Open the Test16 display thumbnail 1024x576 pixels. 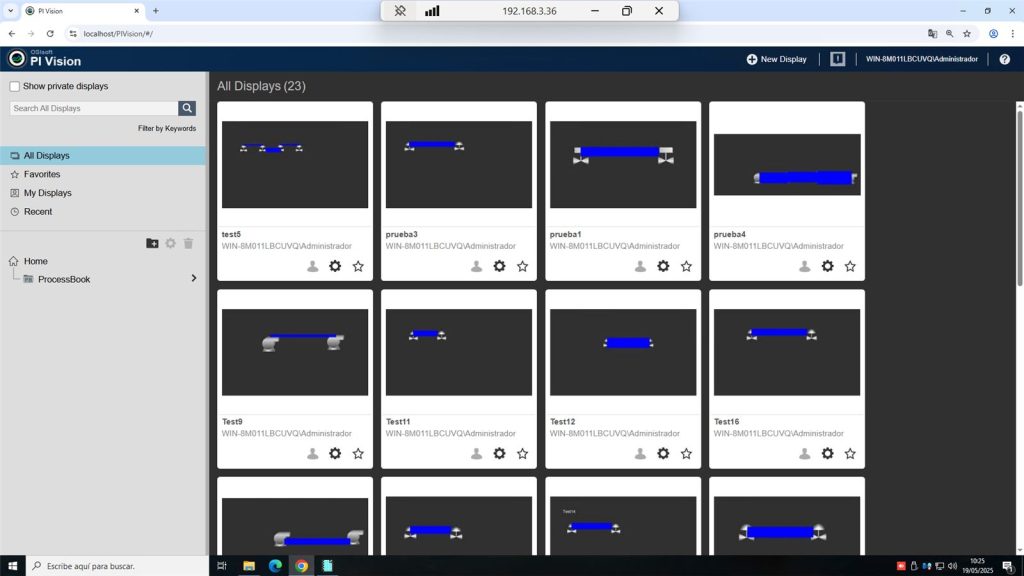tap(787, 352)
